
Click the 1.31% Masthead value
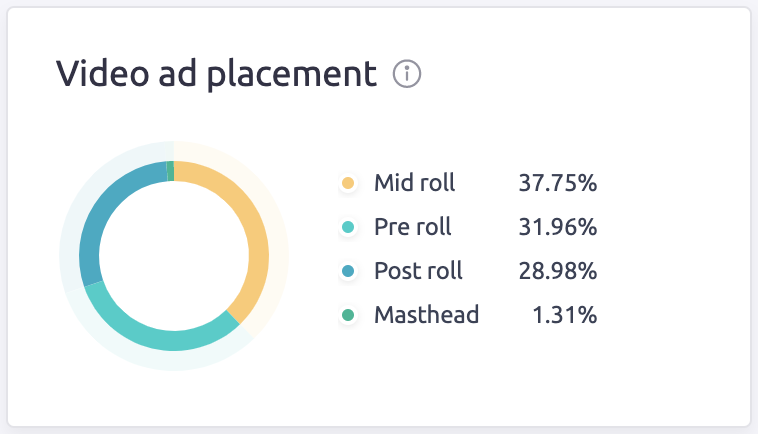tap(564, 316)
